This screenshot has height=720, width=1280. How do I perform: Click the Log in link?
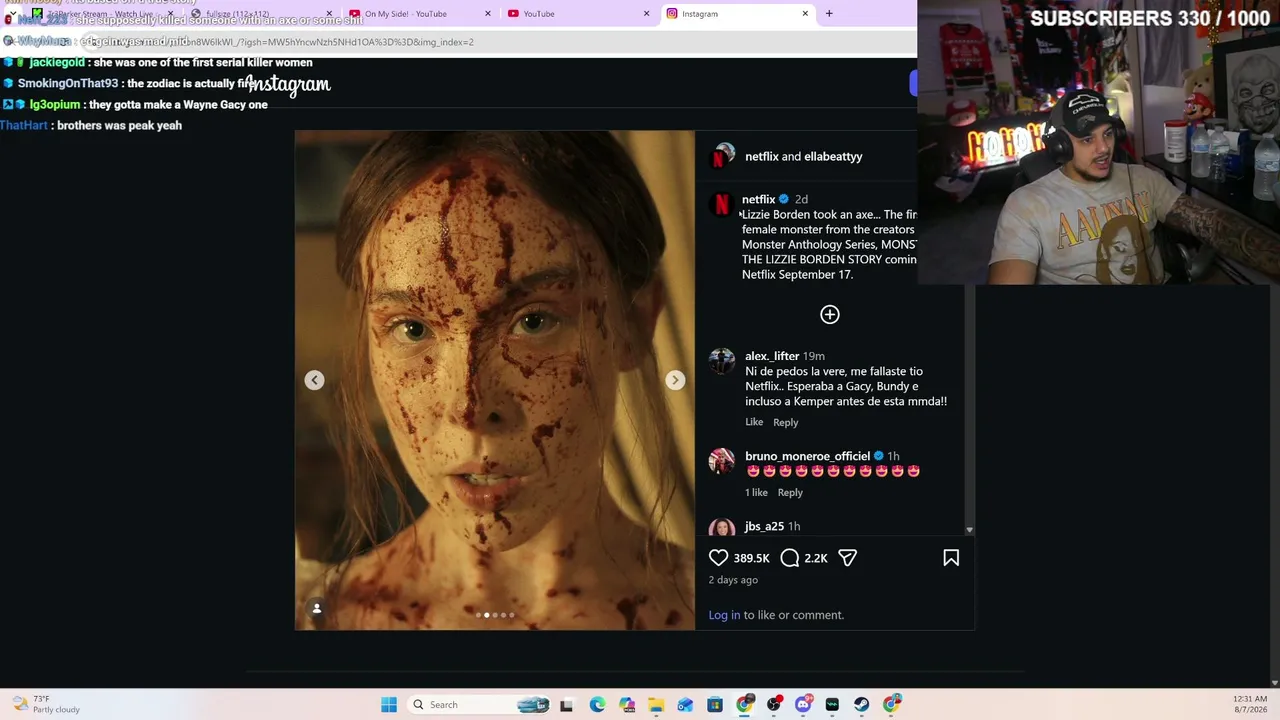(x=724, y=615)
